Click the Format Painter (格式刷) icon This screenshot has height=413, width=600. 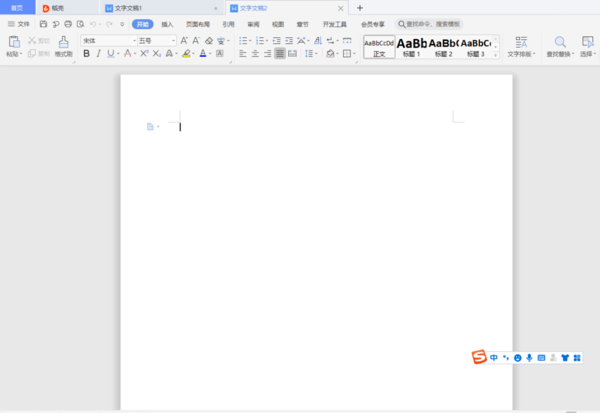click(64, 42)
